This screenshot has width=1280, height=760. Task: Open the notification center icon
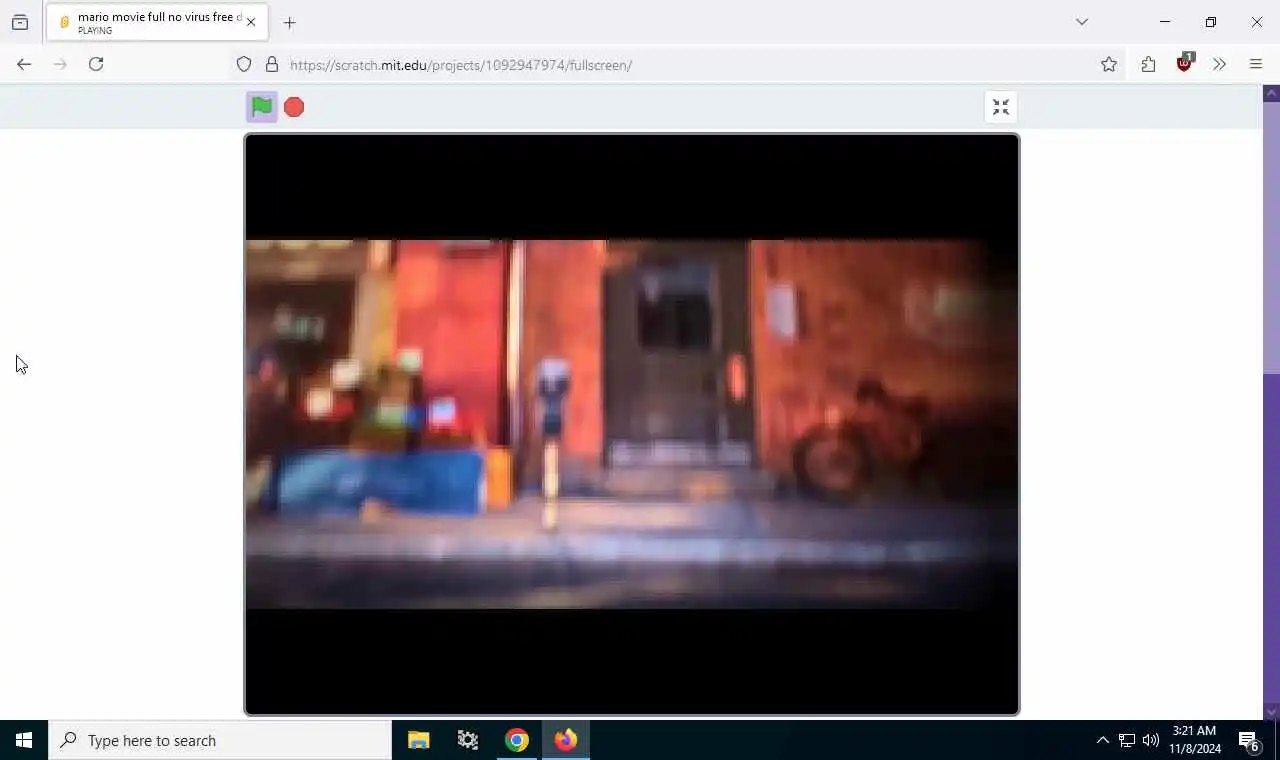[1249, 740]
